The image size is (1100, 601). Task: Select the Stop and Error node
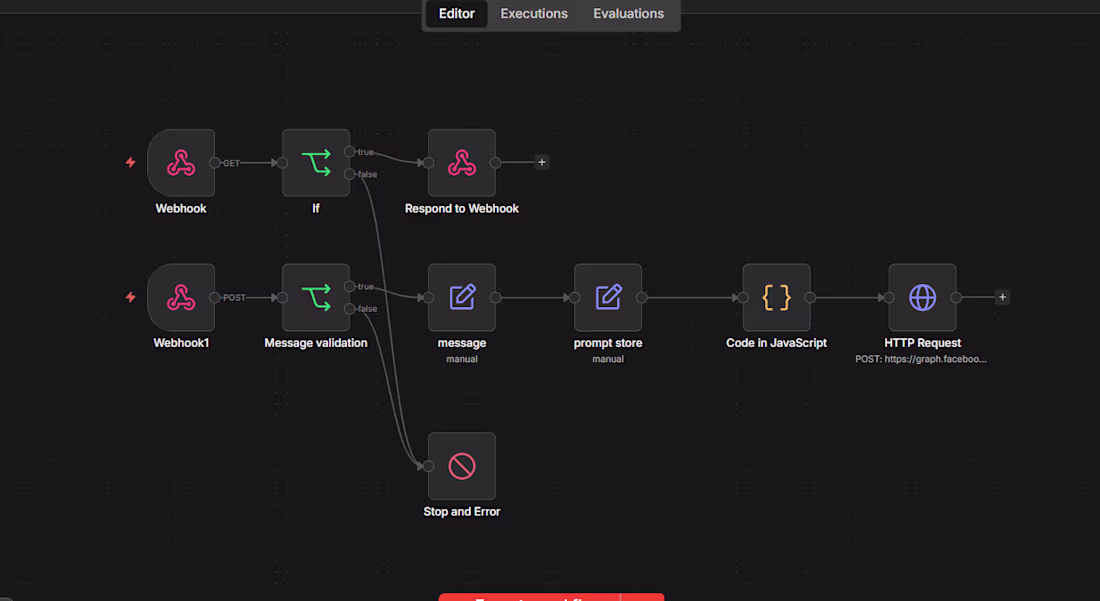462,466
